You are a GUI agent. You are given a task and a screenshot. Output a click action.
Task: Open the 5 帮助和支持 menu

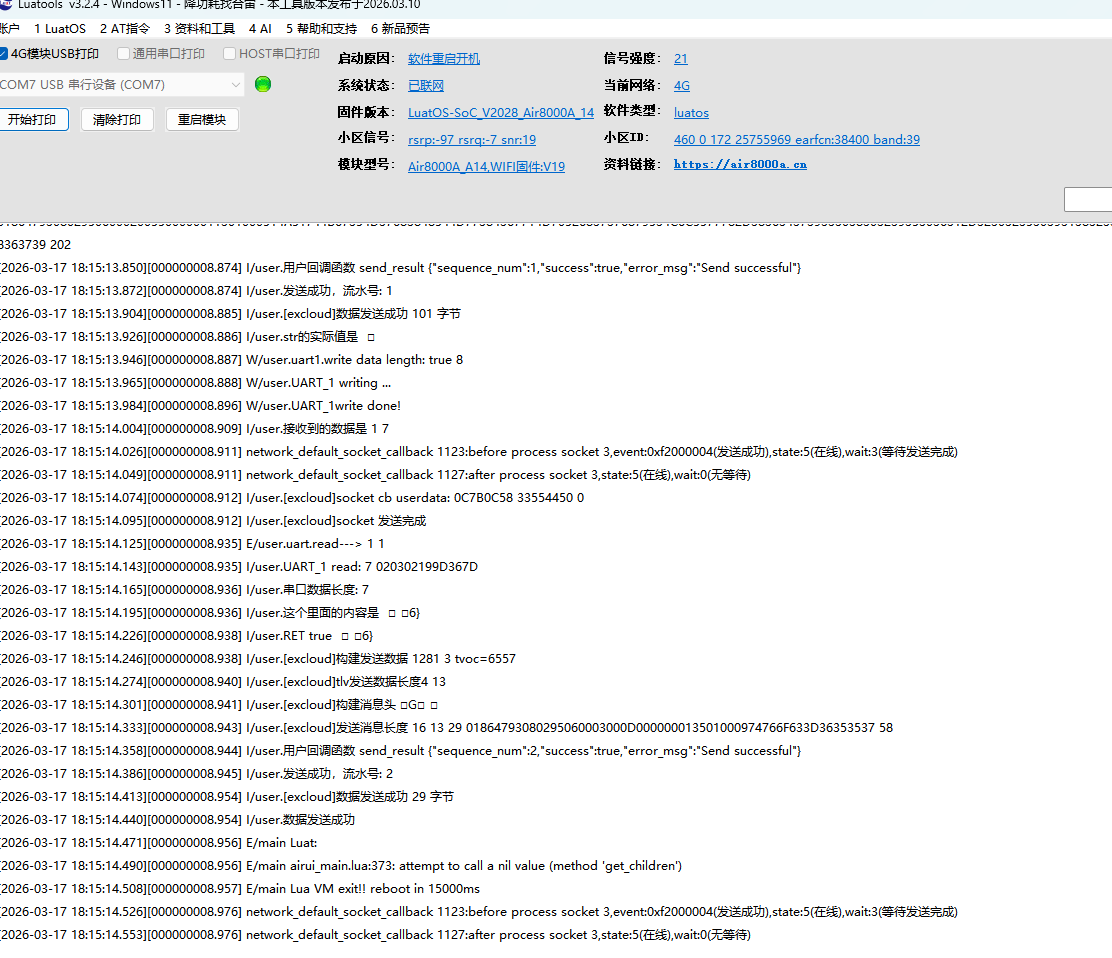coord(321,28)
